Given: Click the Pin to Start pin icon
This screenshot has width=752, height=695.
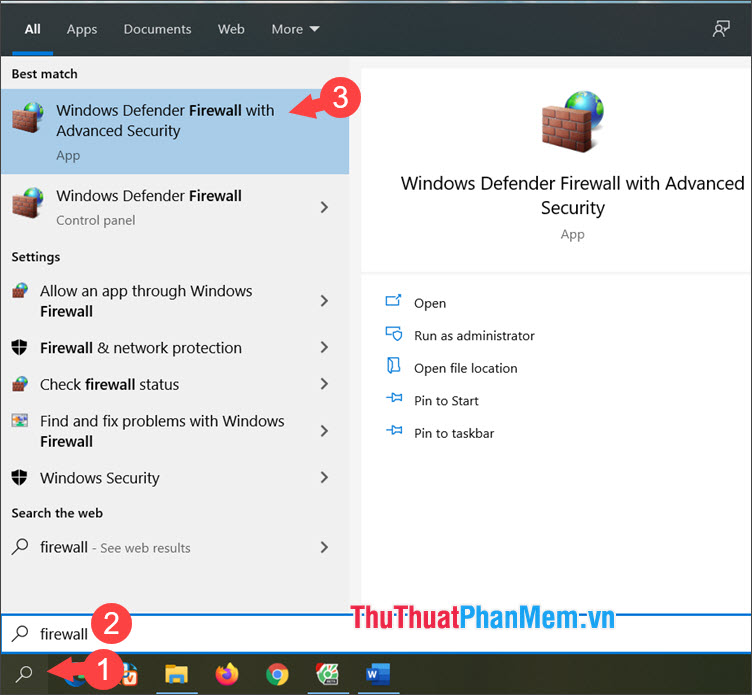Looking at the screenshot, I should pyautogui.click(x=394, y=398).
